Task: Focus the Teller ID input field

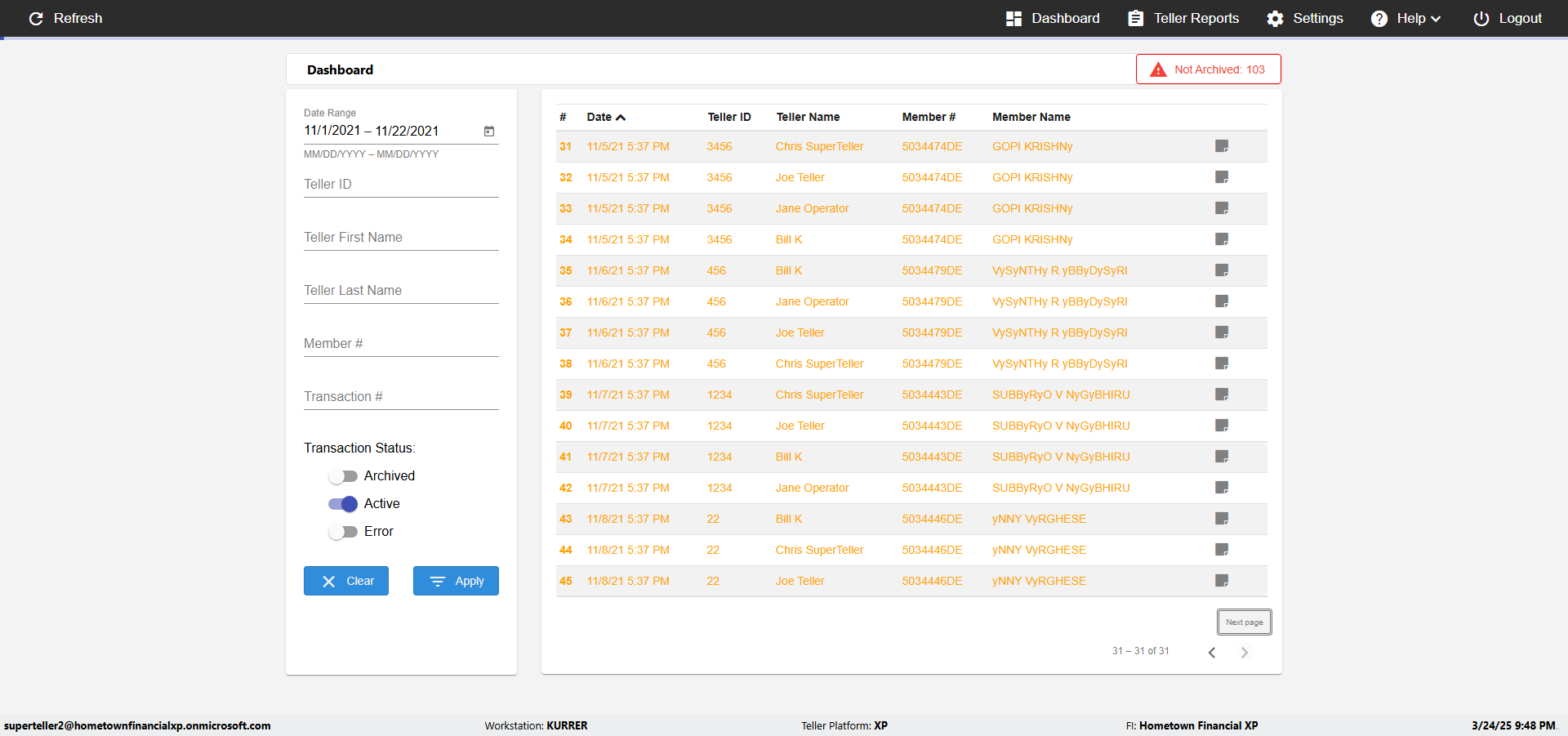Action: tap(401, 185)
